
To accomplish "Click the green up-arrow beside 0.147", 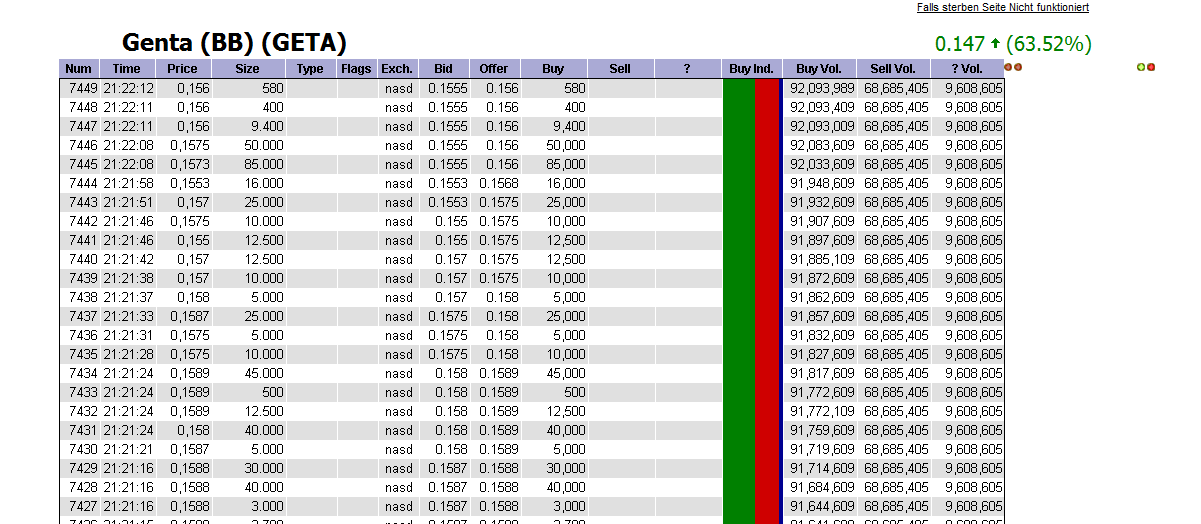I will pos(995,44).
